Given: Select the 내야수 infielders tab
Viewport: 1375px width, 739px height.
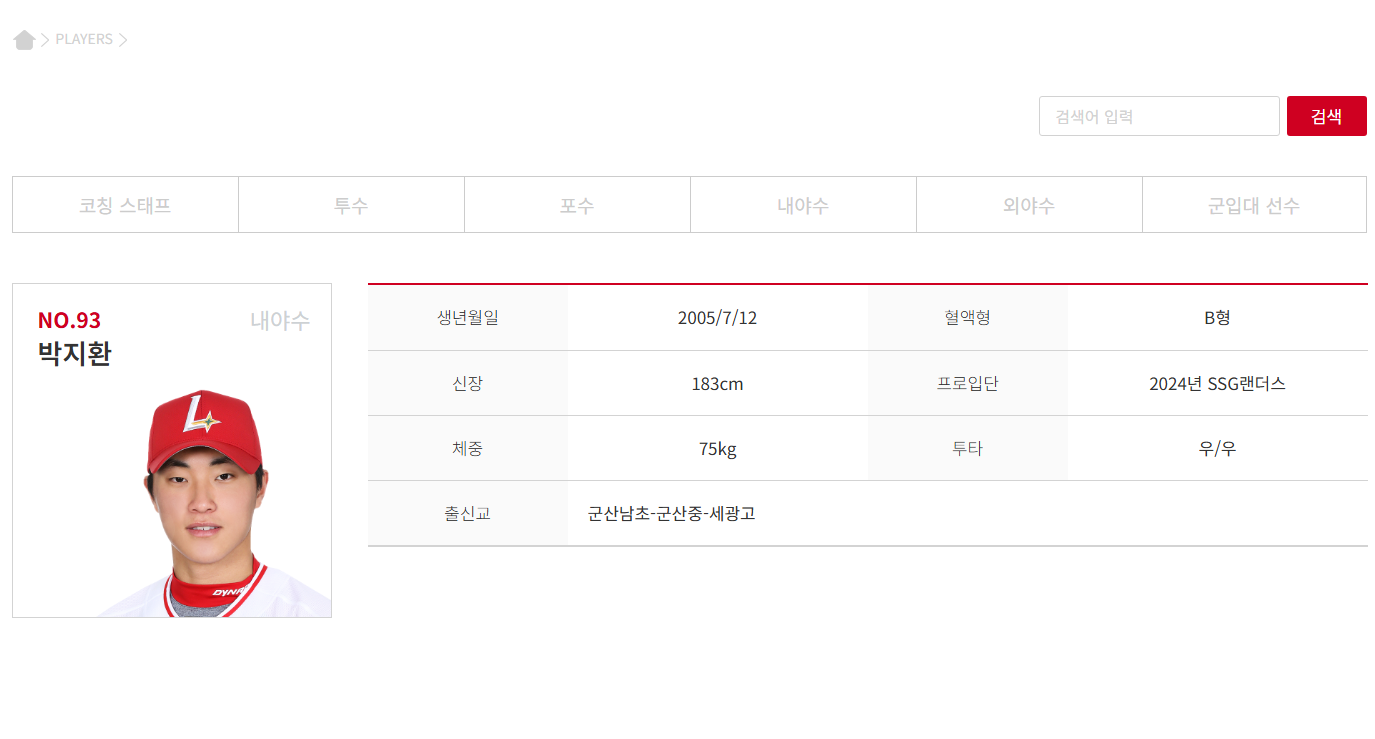Looking at the screenshot, I should 803,204.
